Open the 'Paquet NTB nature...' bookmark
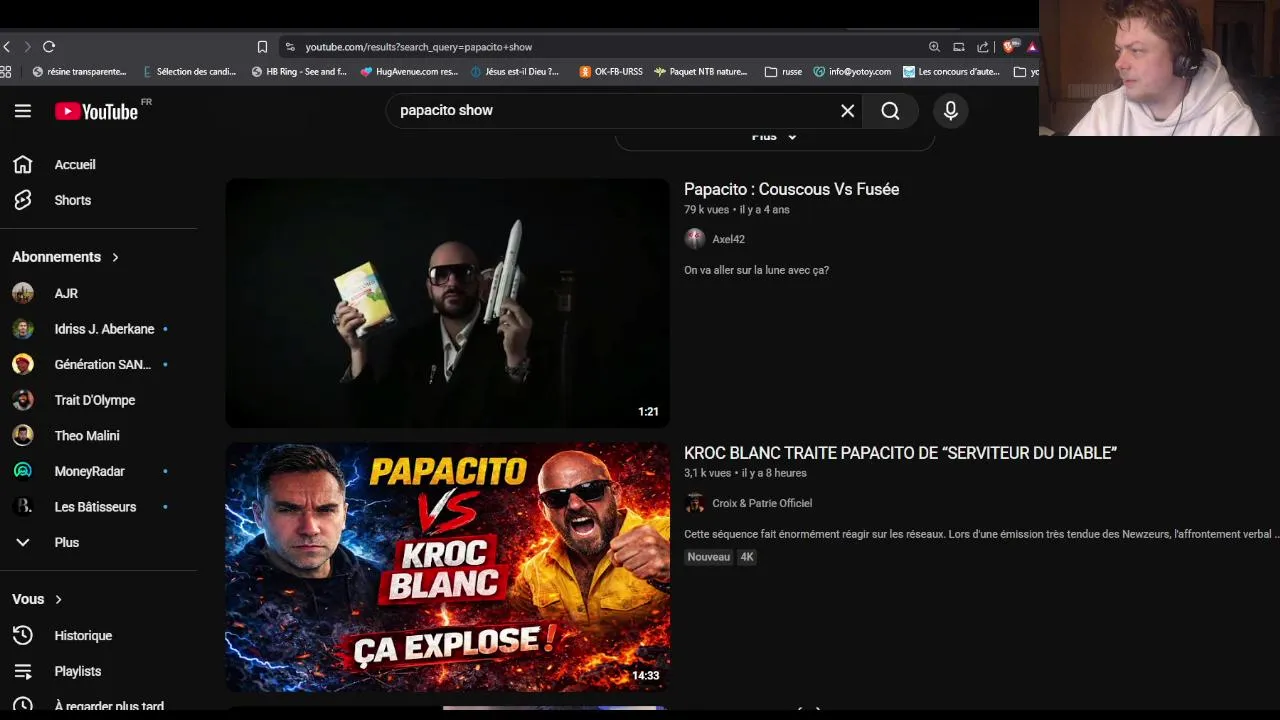Viewport: 1280px width, 720px height. [701, 72]
